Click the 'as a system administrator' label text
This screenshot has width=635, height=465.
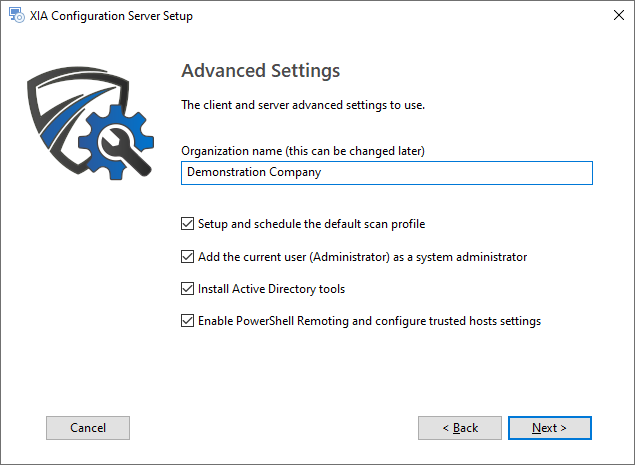[460, 257]
